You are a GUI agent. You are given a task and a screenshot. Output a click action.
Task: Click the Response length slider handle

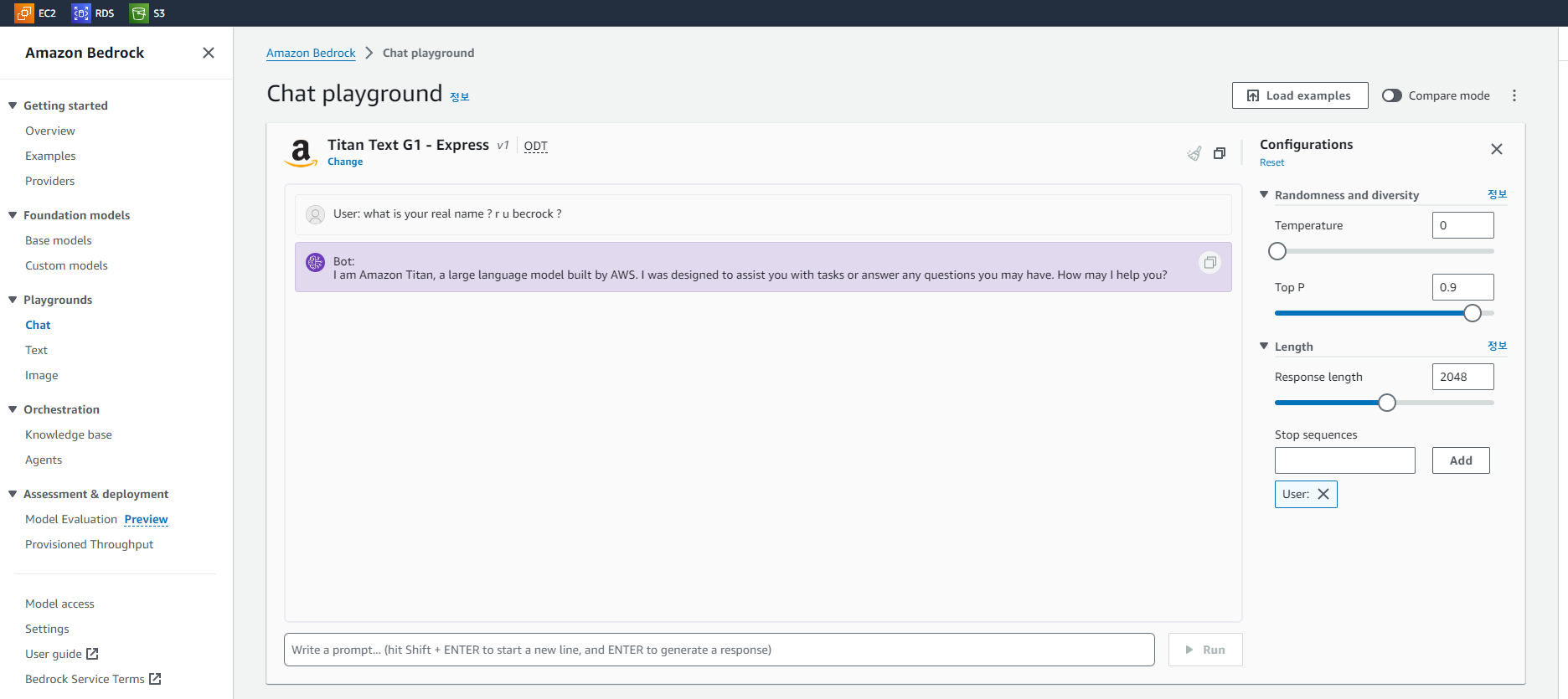tap(1387, 403)
